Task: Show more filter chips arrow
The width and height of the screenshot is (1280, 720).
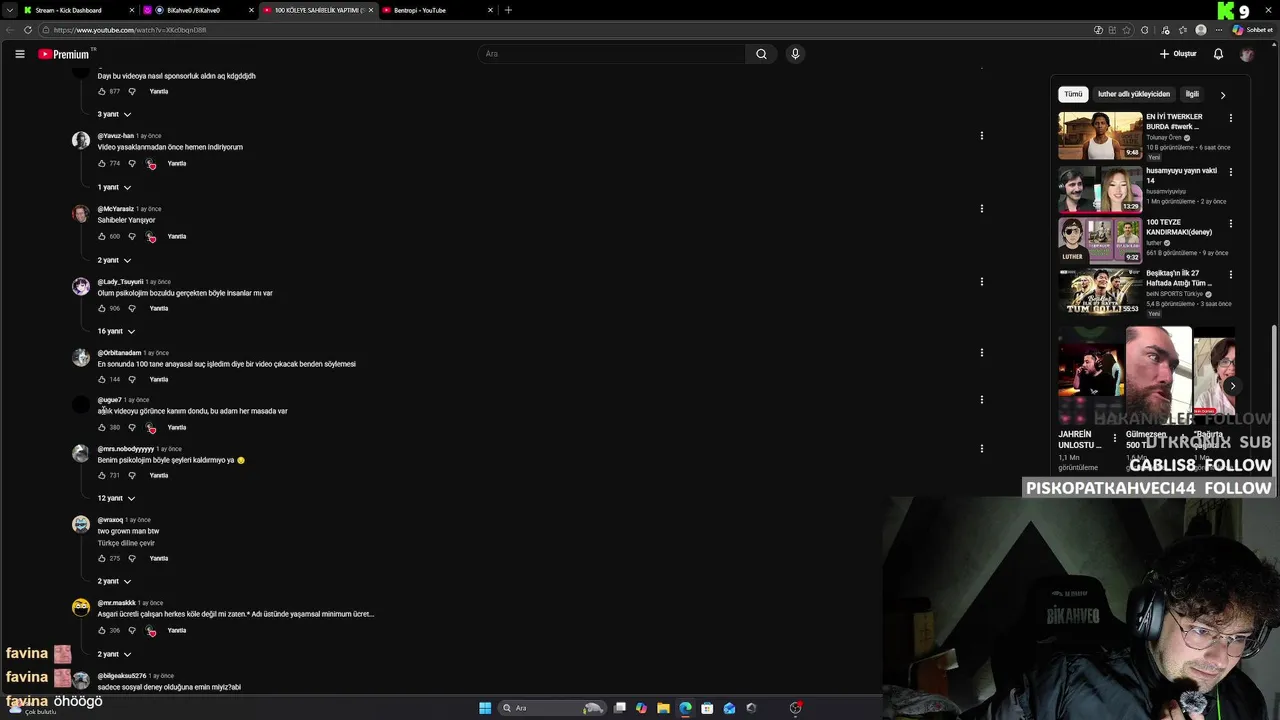Action: (1222, 95)
